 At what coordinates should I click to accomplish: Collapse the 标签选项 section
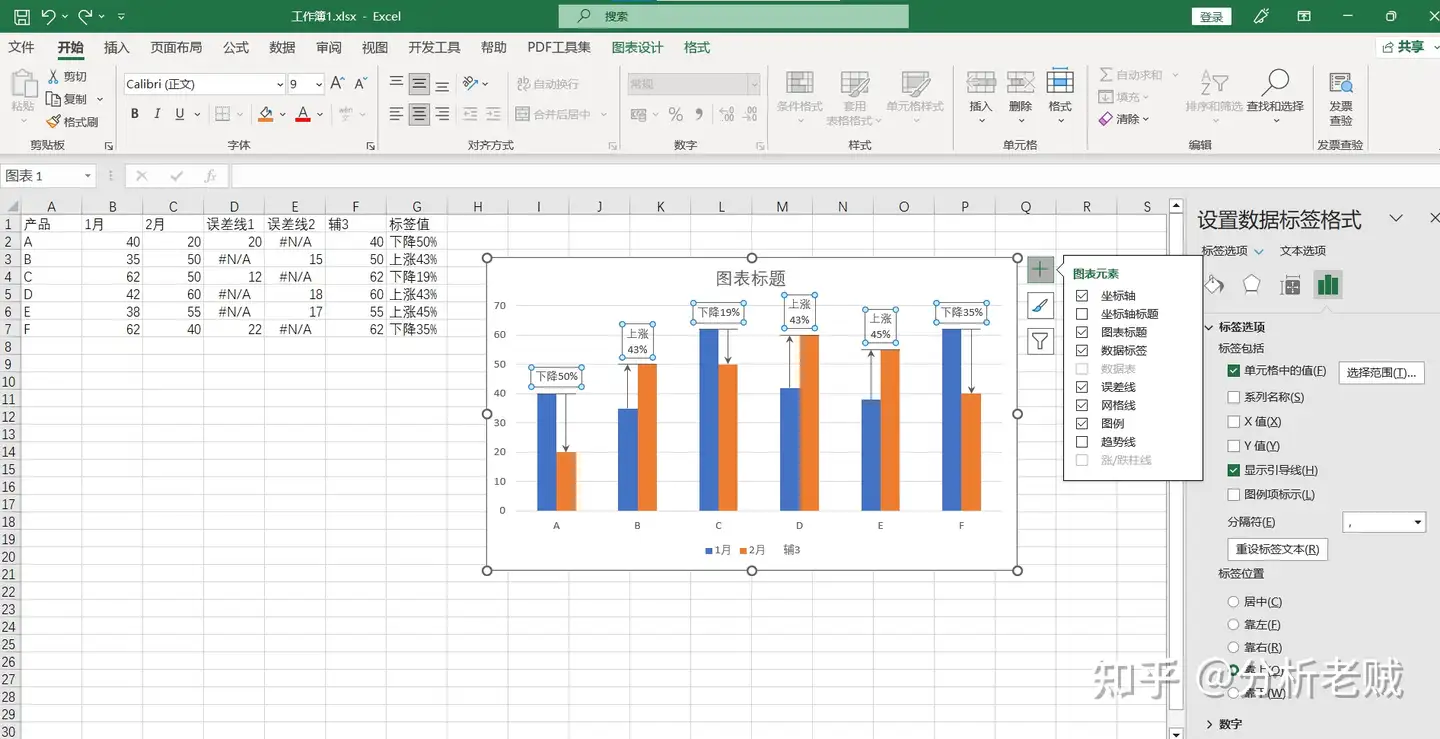(x=1209, y=327)
